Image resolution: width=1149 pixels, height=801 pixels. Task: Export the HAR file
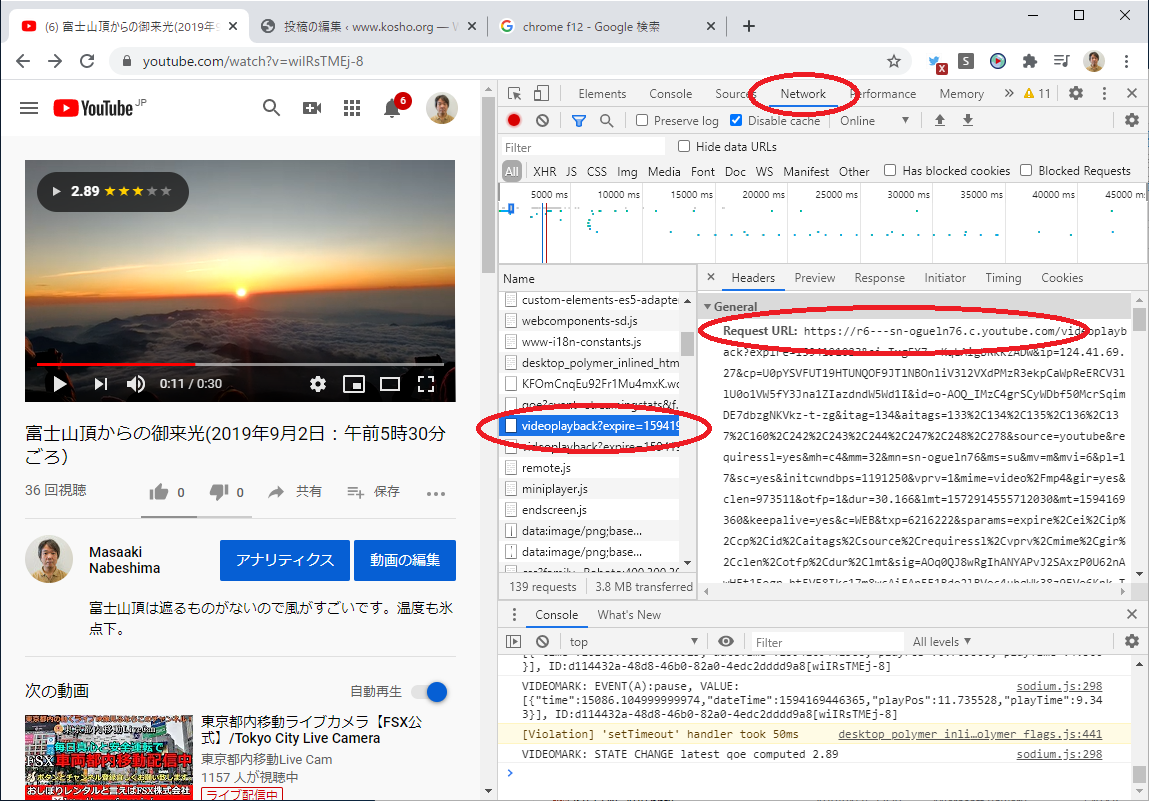pyautogui.click(x=968, y=120)
